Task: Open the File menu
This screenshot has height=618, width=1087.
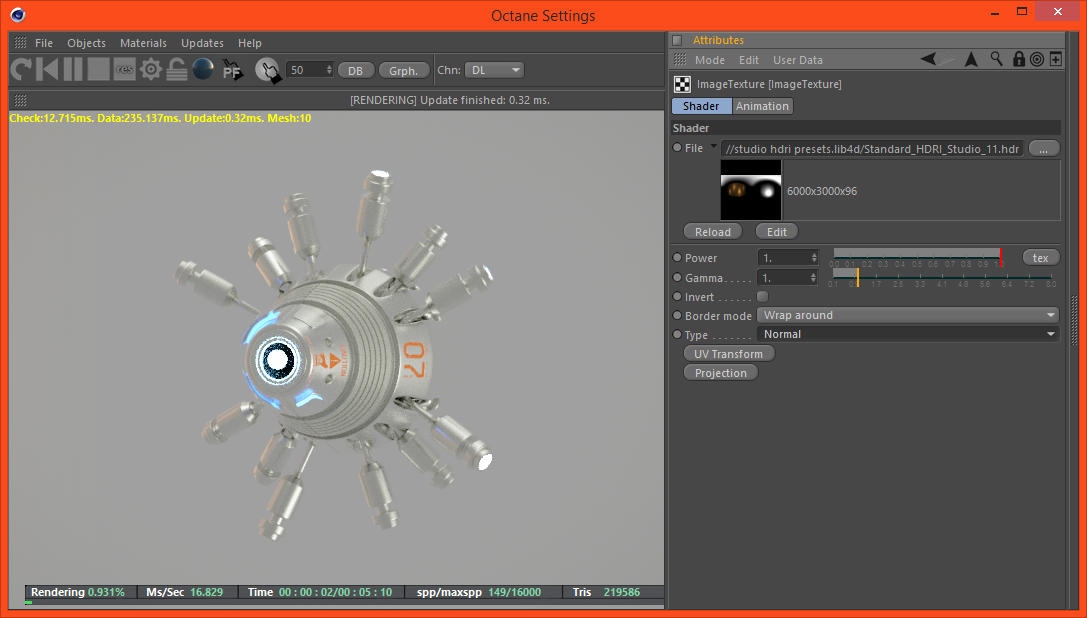Action: (44, 43)
